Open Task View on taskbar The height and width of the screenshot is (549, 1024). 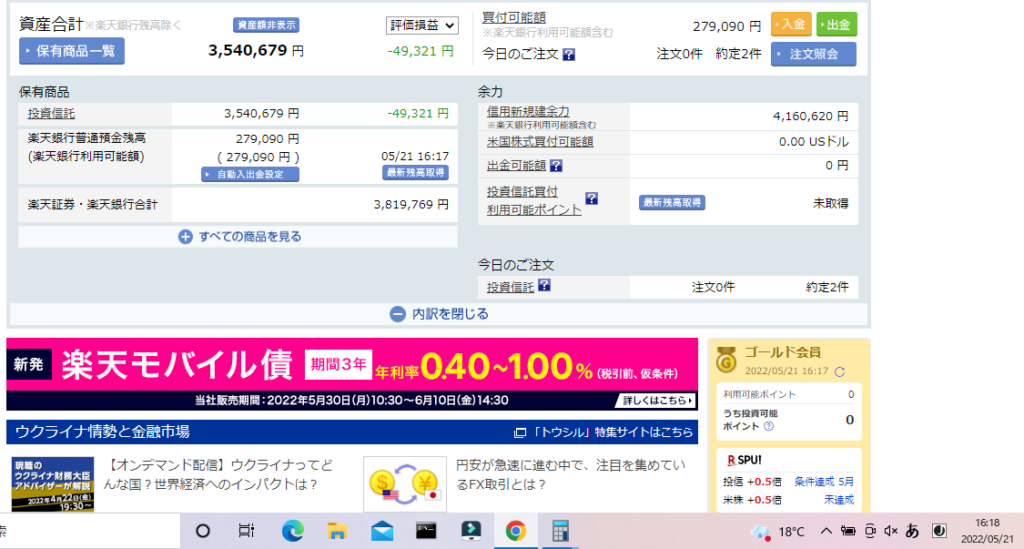pos(246,531)
